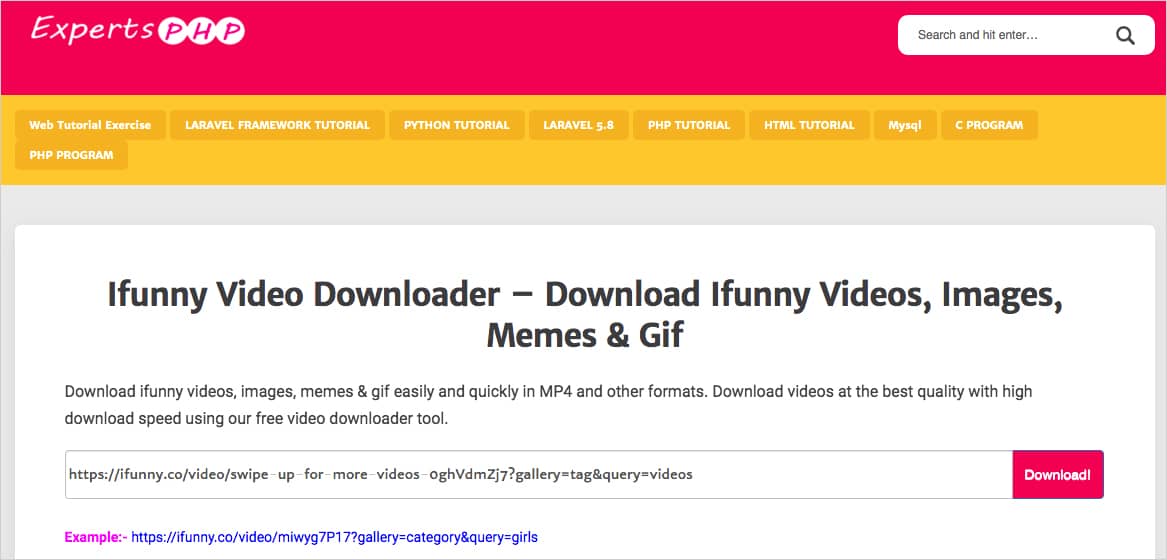Open the PHP Program category

(71, 155)
